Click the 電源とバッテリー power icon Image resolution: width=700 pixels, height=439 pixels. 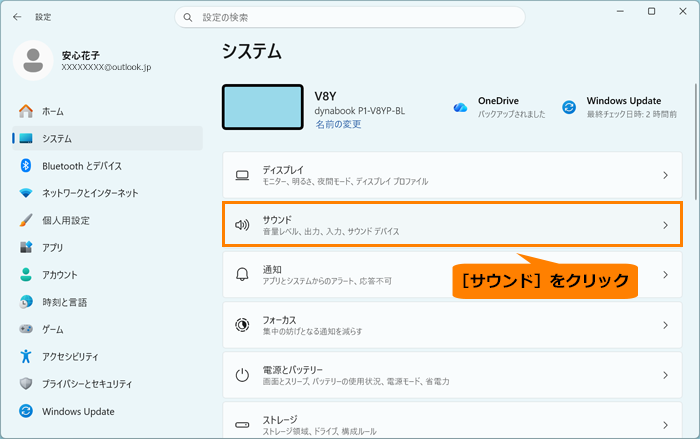tap(242, 375)
